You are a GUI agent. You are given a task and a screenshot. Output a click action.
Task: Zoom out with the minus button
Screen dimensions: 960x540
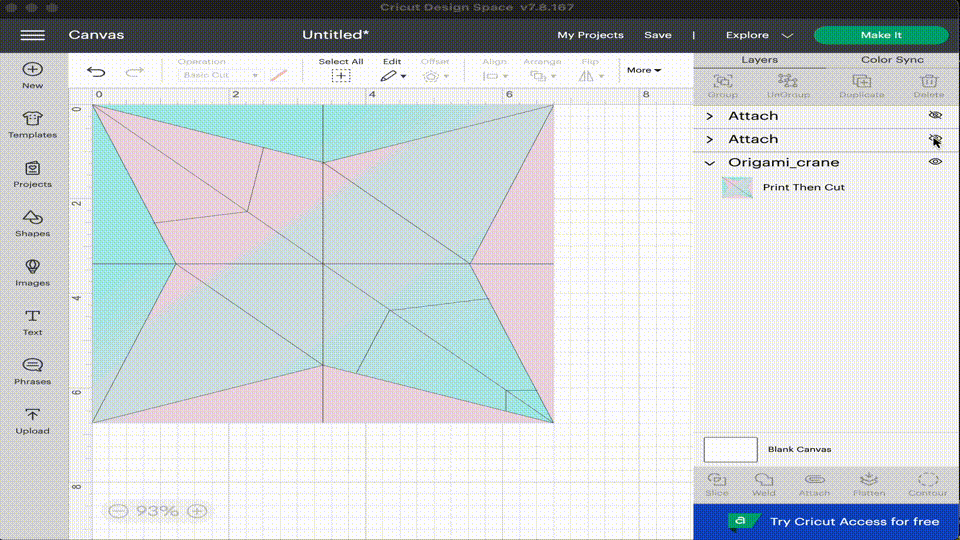click(x=118, y=511)
